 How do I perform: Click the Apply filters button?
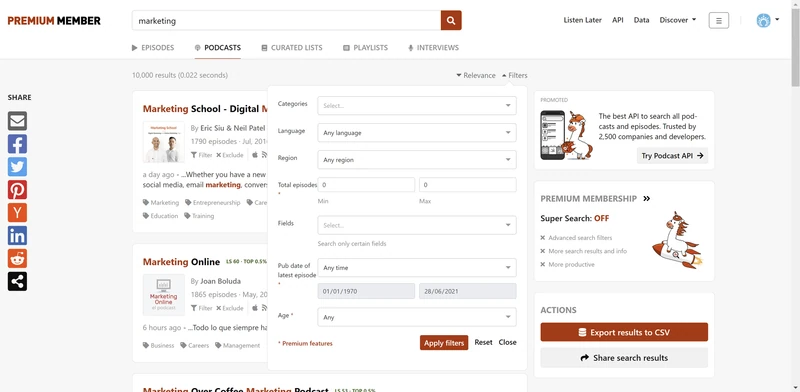pos(444,342)
